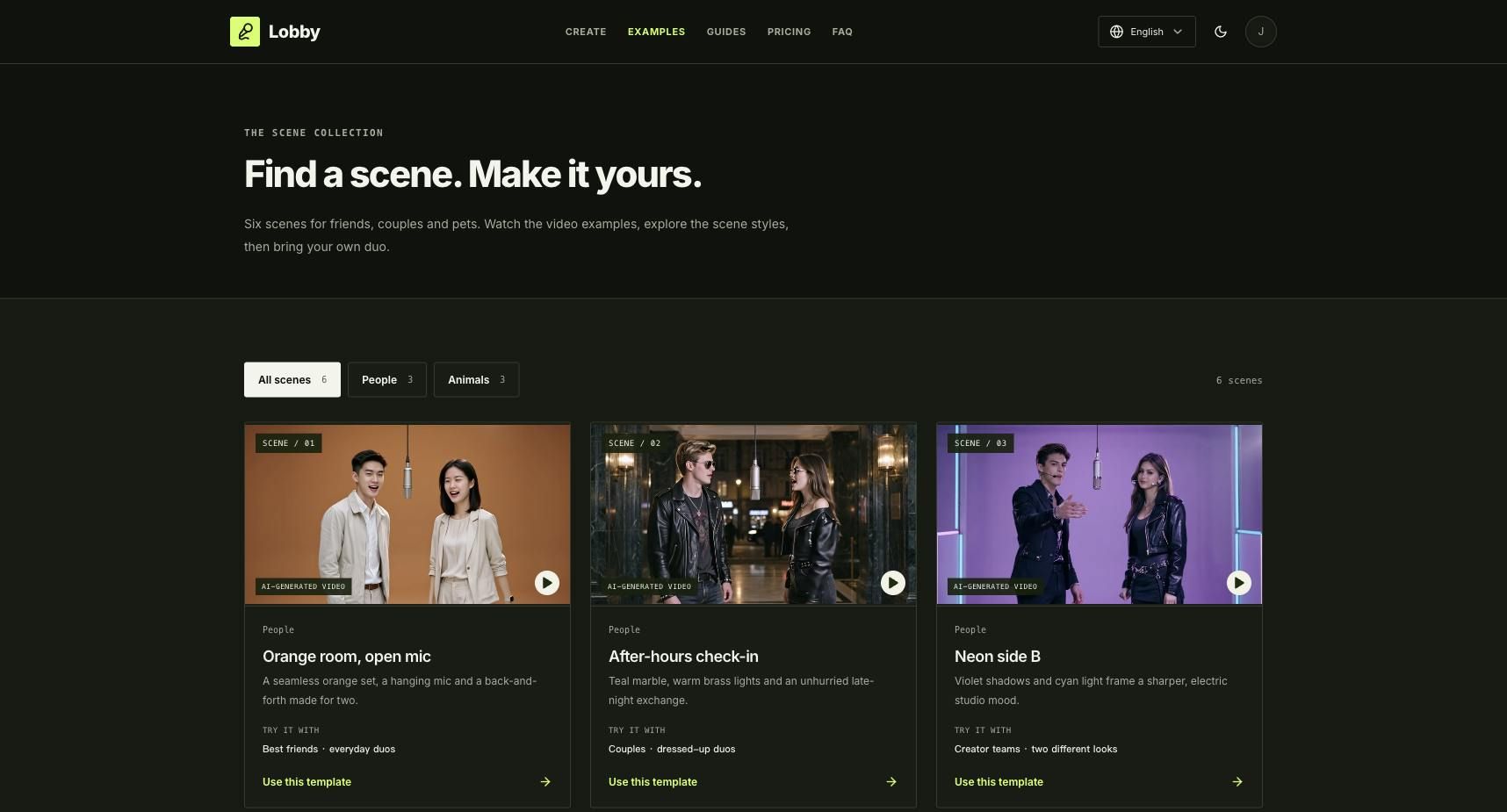The height and width of the screenshot is (812, 1507).
Task: Click 'Find a scene. Make it yours.' heading
Action: (x=472, y=174)
